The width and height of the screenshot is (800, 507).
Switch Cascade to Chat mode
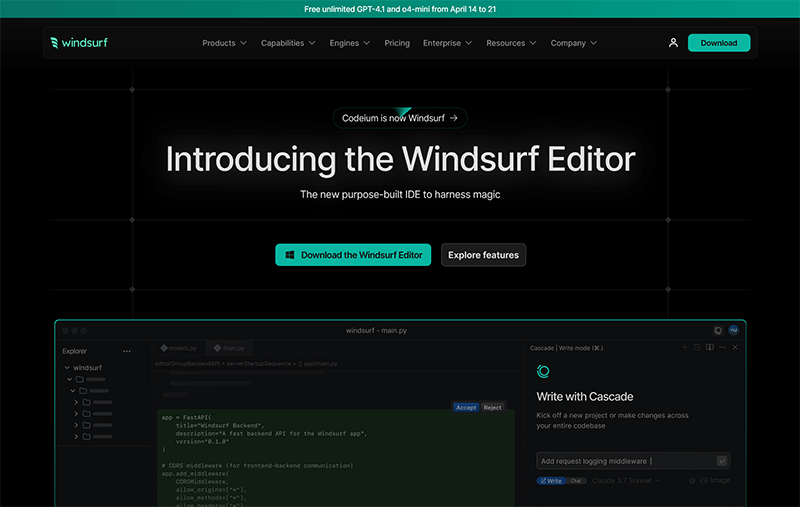pyautogui.click(x=576, y=480)
